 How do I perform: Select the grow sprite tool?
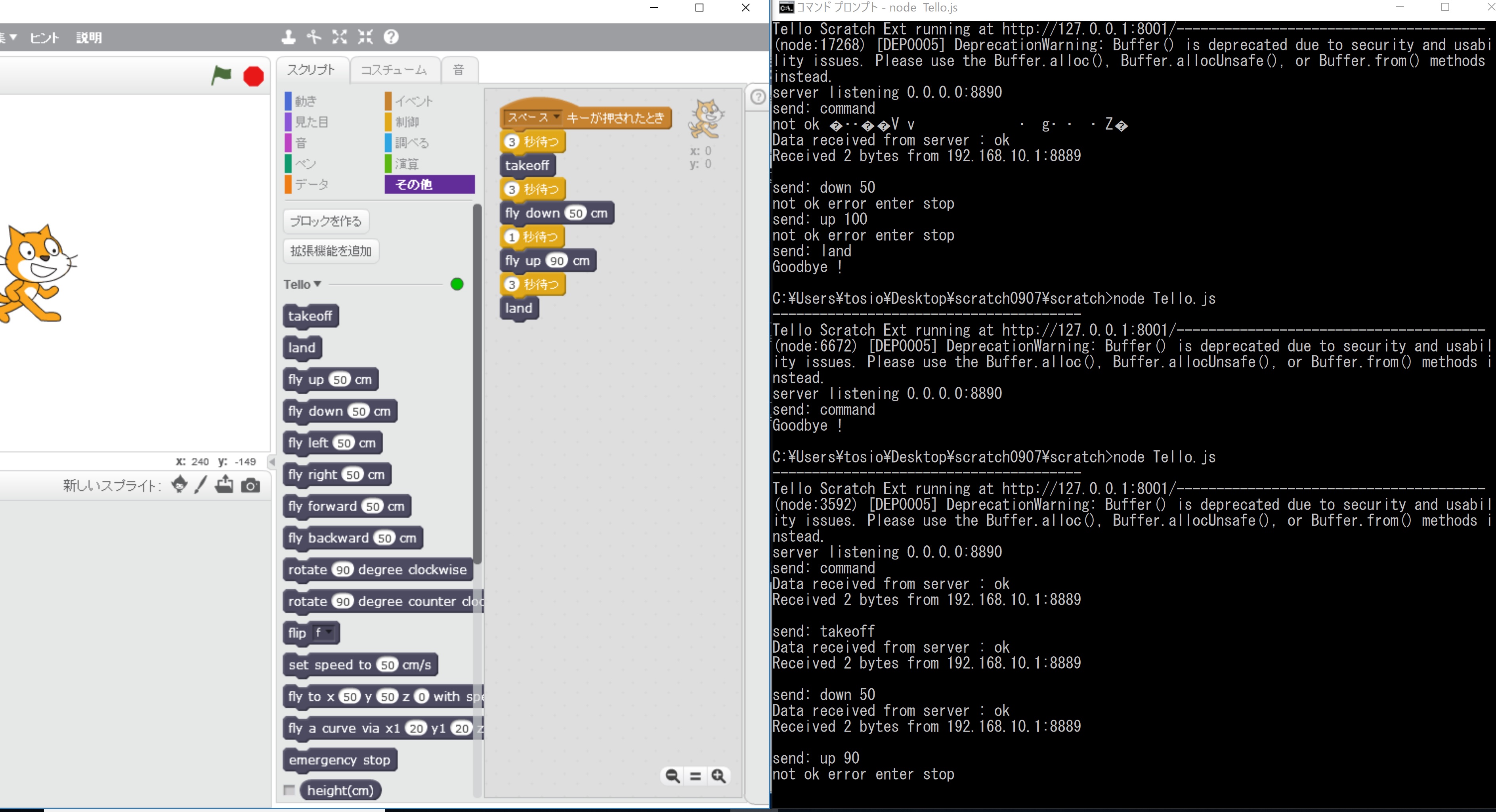(340, 36)
